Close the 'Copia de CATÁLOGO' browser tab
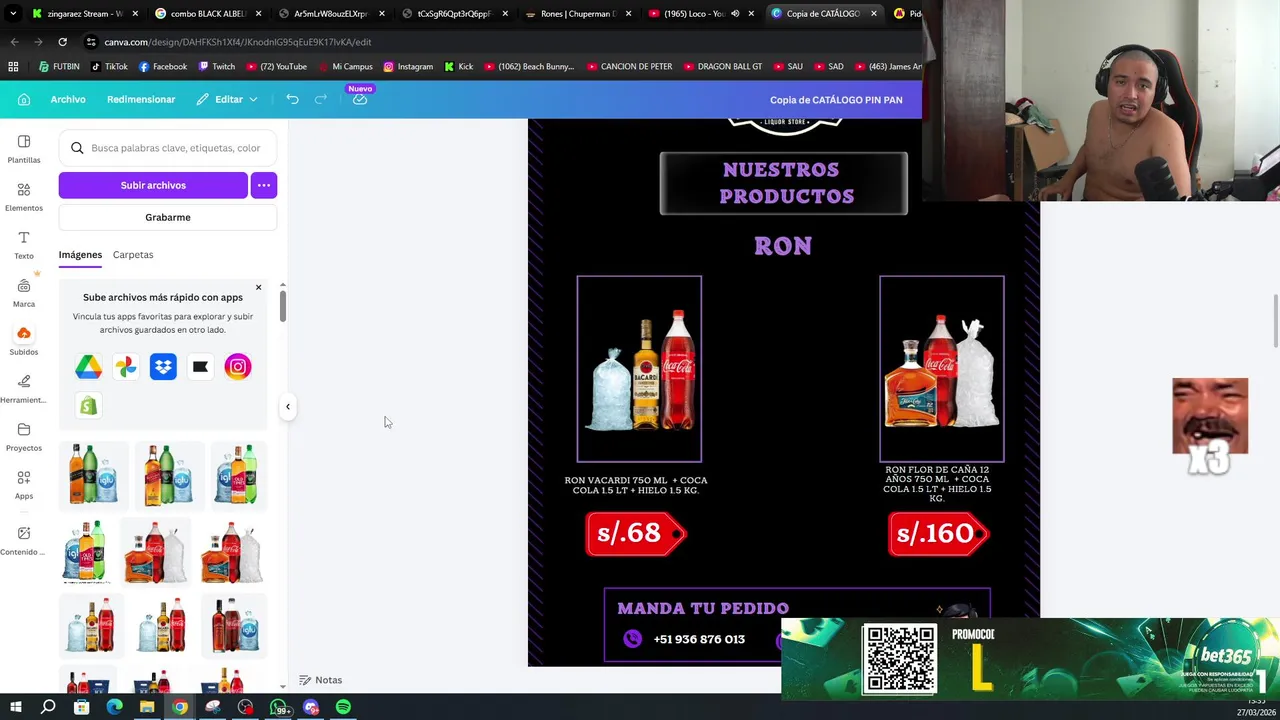Viewport: 1280px width, 720px height. [874, 14]
